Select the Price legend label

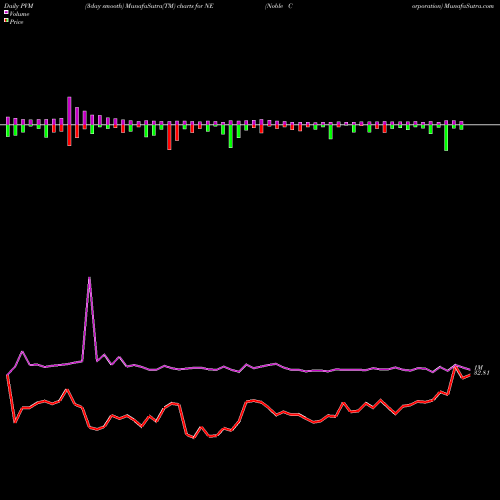pyautogui.click(x=16, y=22)
